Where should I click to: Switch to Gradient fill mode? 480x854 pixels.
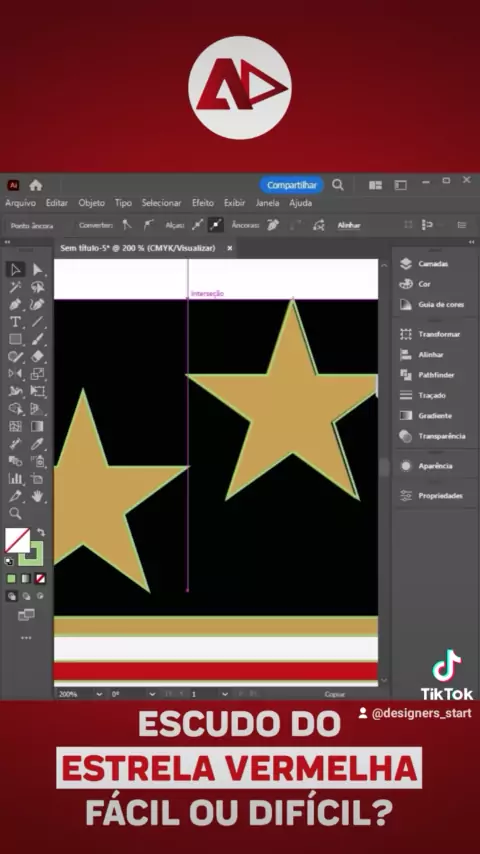coord(26,578)
